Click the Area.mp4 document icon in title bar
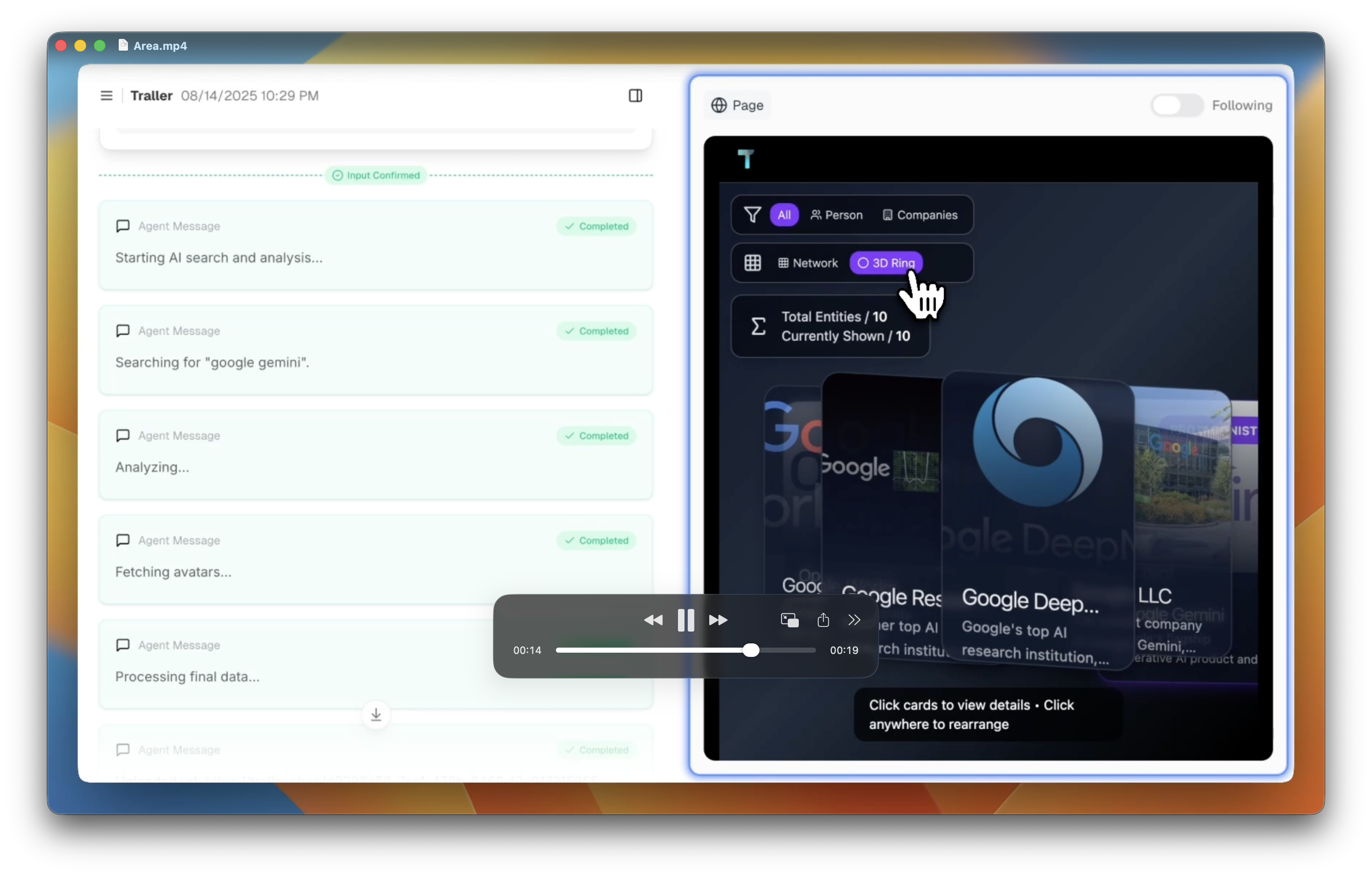This screenshot has width=1372, height=877. (x=122, y=45)
